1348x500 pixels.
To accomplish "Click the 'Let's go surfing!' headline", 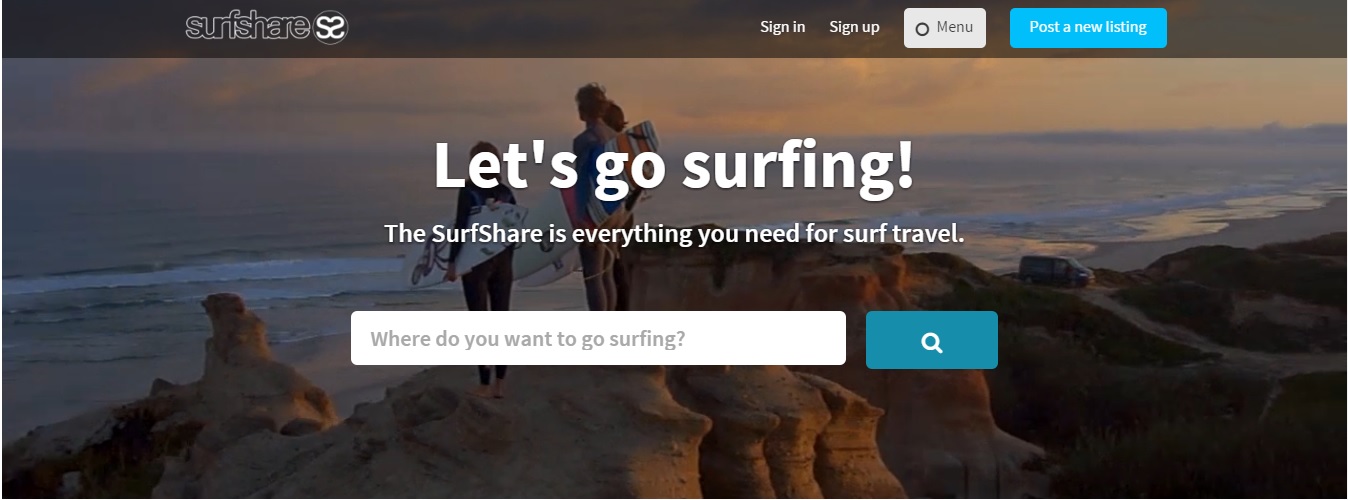I will 674,165.
